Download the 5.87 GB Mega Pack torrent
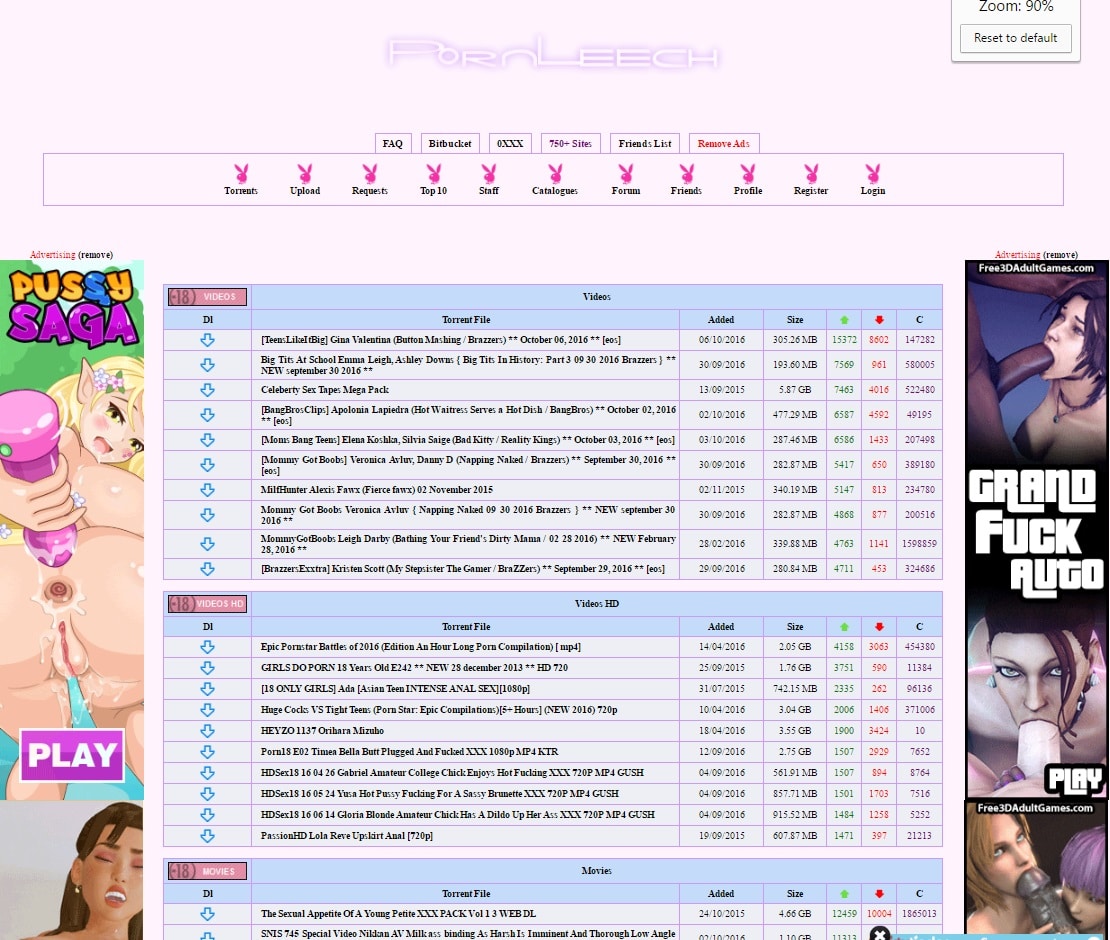1110x940 pixels. [x=207, y=390]
